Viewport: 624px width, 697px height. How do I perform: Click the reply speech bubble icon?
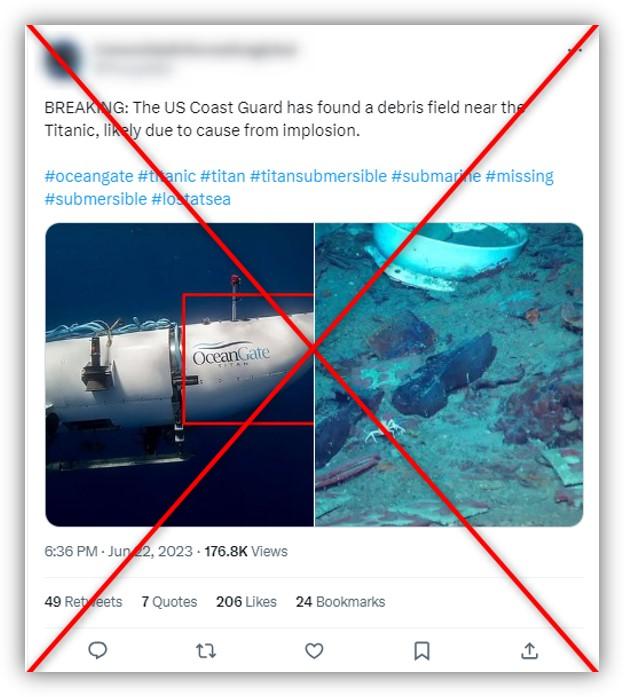pyautogui.click(x=98, y=650)
